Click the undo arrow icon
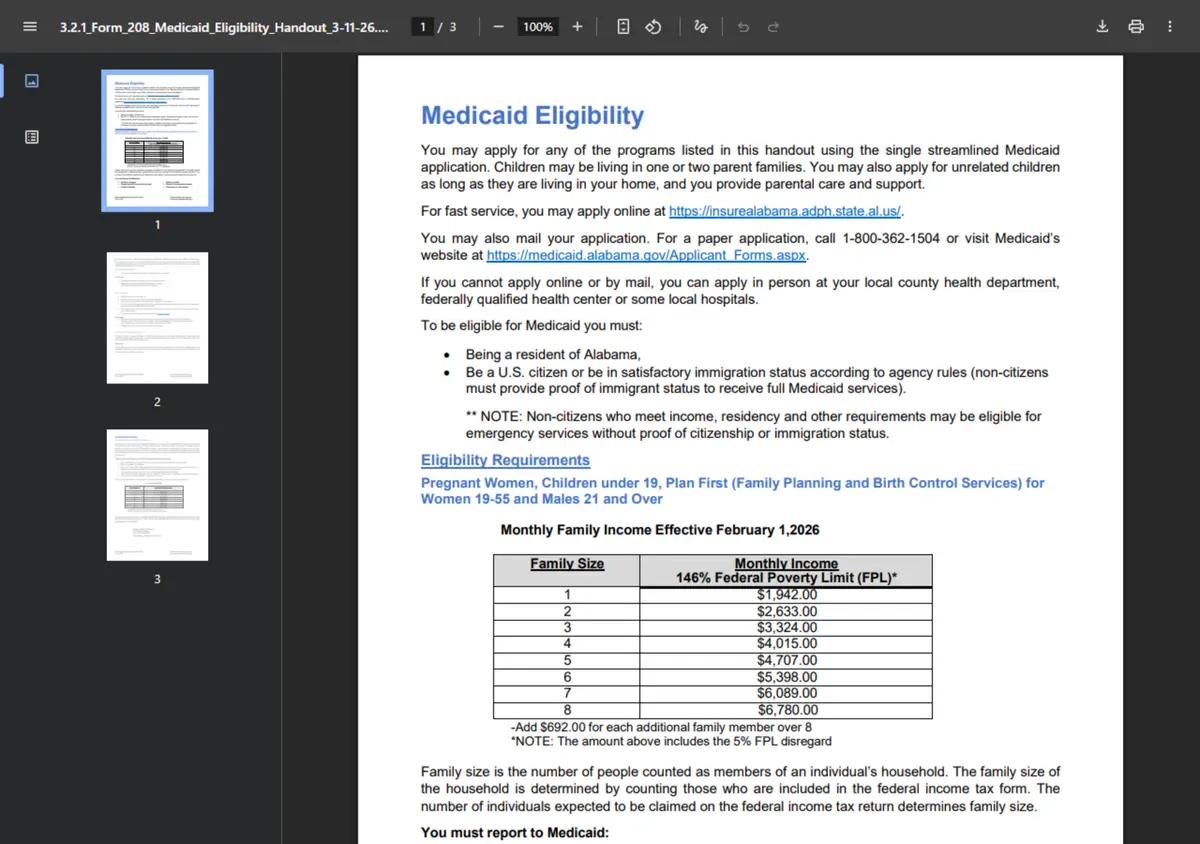Viewport: 1200px width, 844px height. coord(743,27)
